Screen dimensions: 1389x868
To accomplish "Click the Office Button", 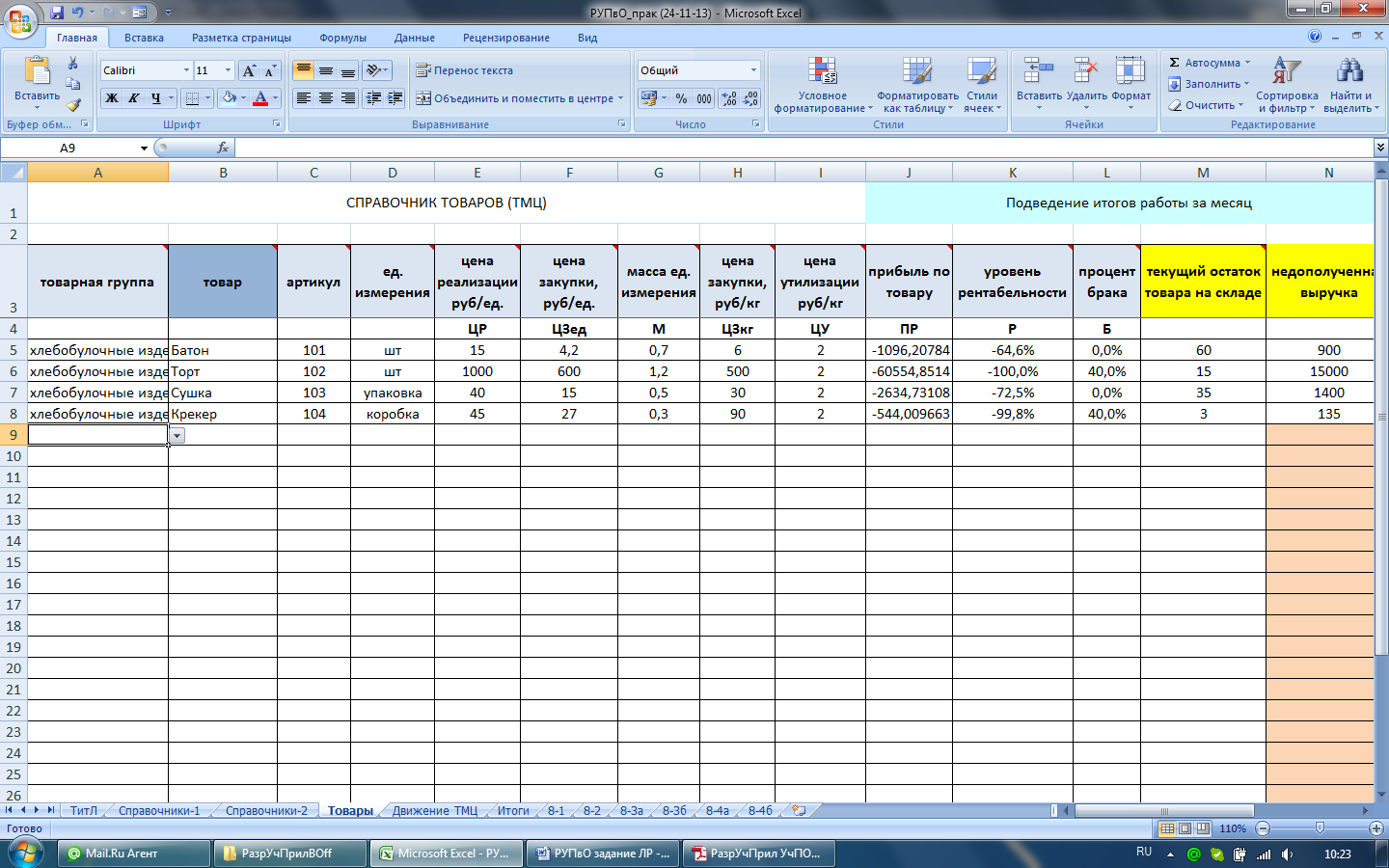I will pos(21,20).
